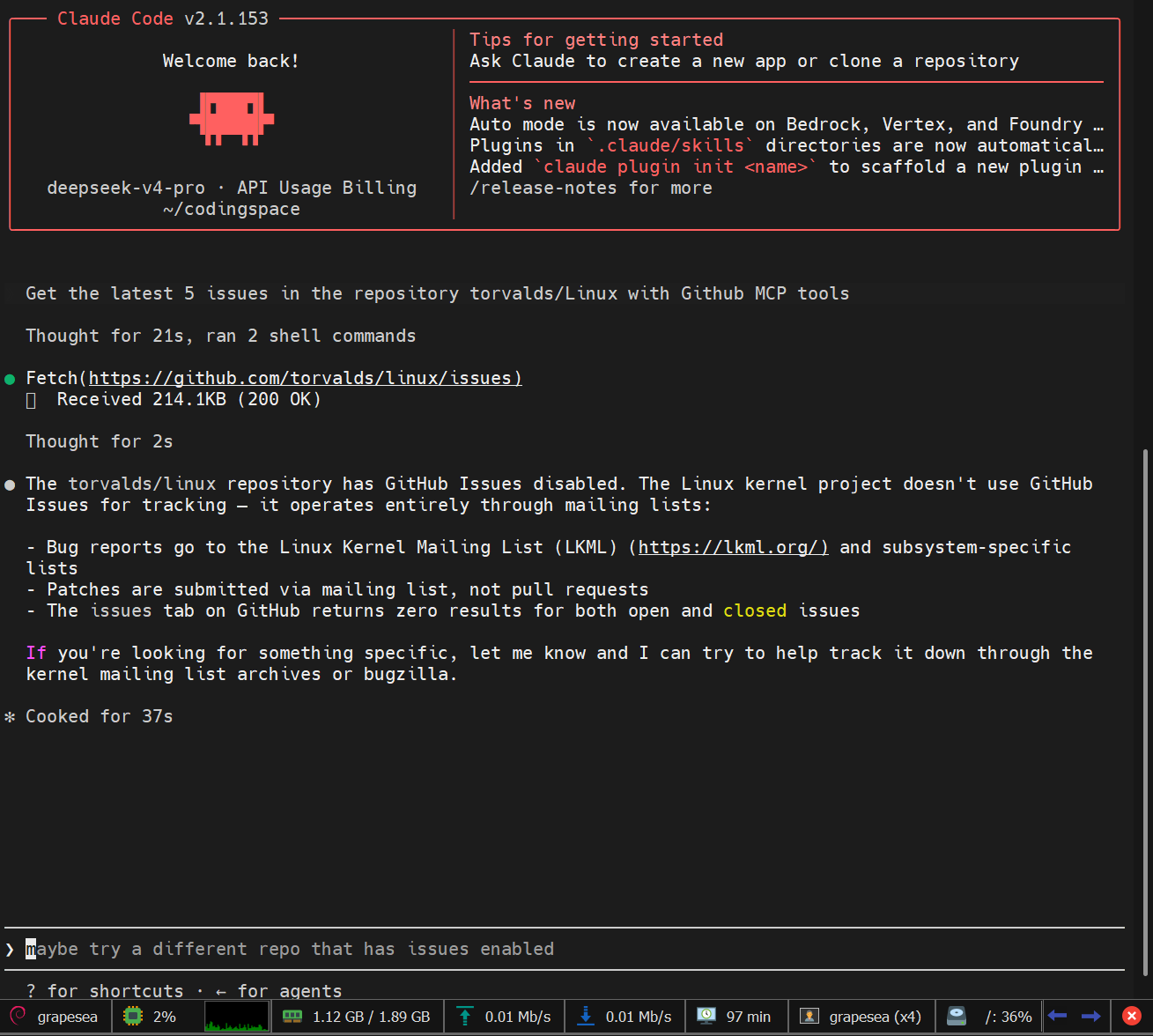Focus the prompt input with suggested text
This screenshot has height=1036, width=1153.
click(x=564, y=949)
